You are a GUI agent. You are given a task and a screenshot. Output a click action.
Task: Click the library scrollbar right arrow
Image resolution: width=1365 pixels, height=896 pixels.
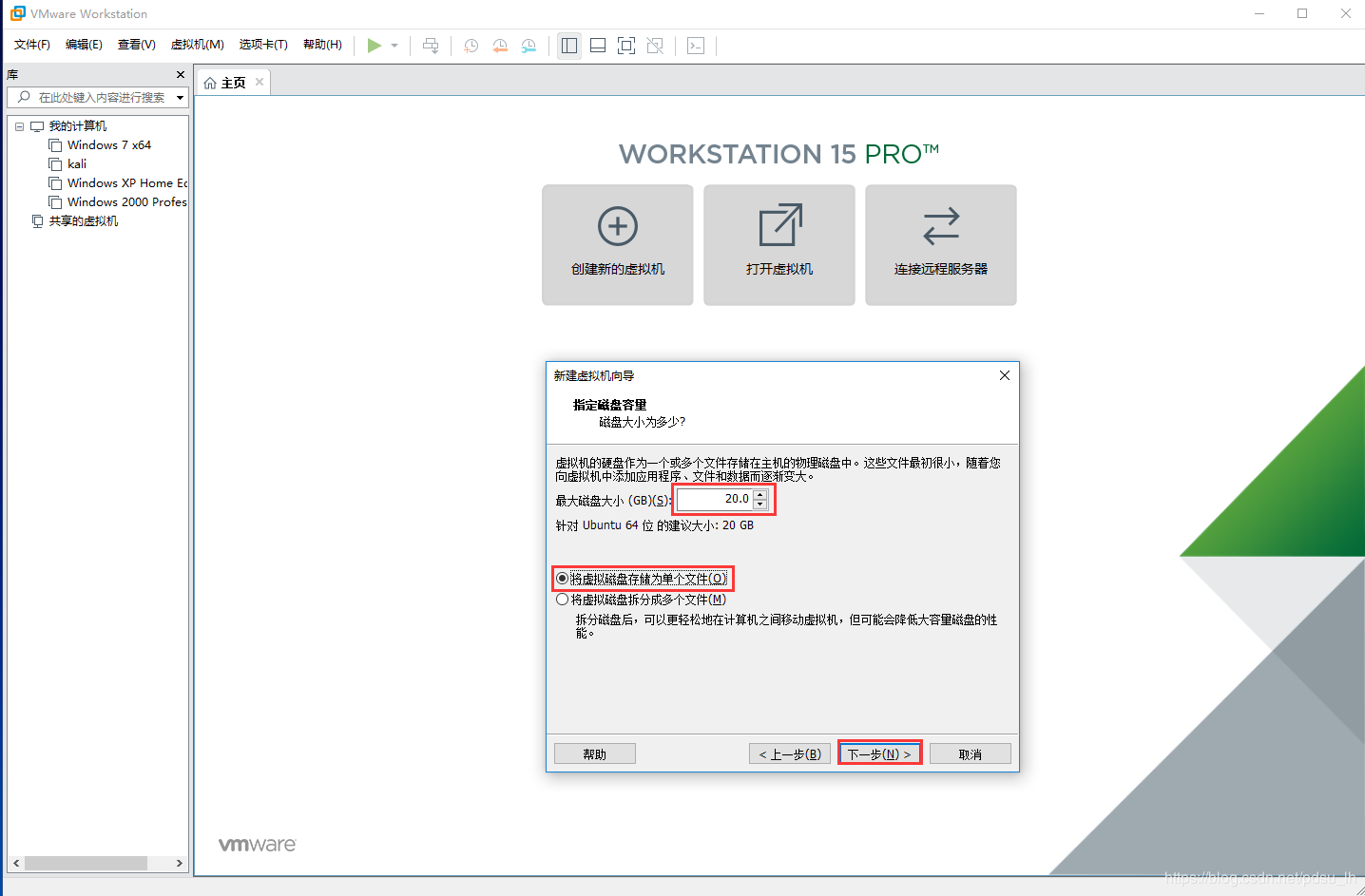(x=180, y=864)
